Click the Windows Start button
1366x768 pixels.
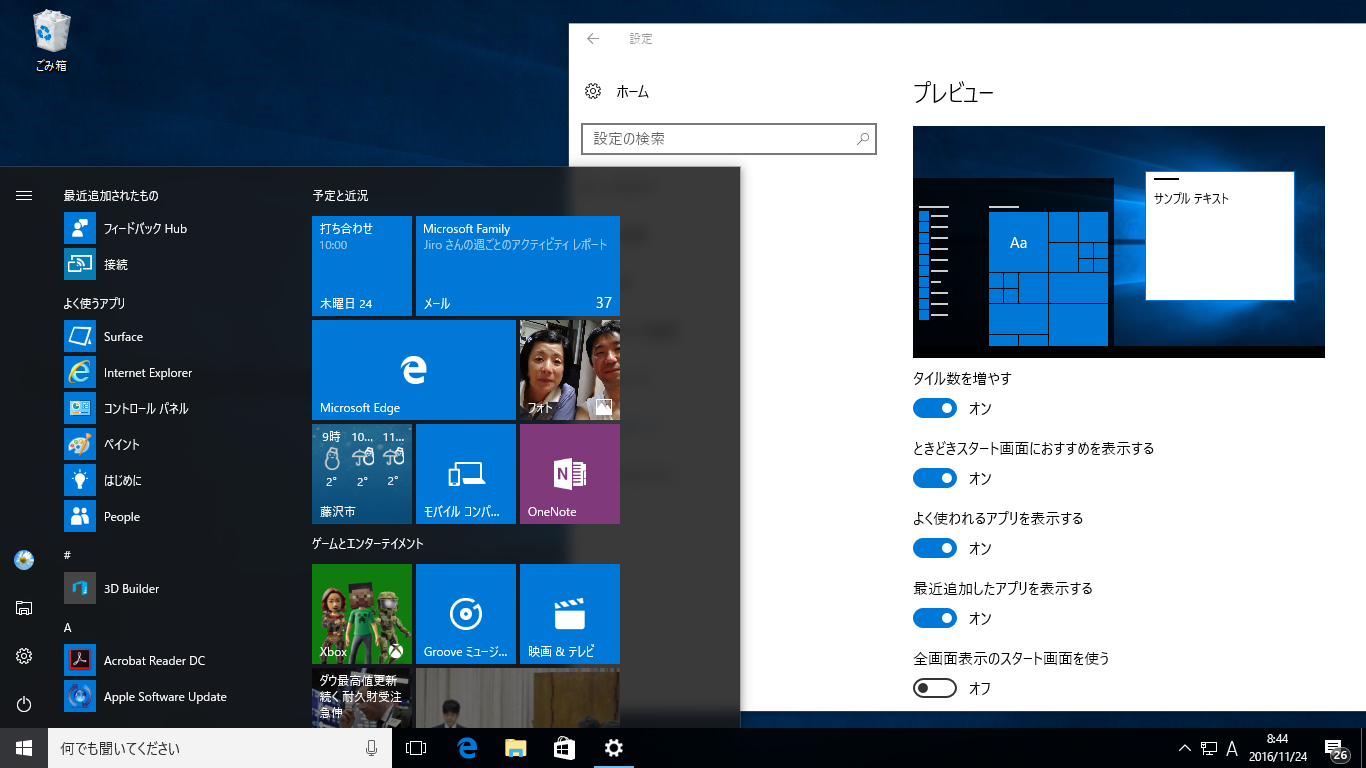pyautogui.click(x=24, y=748)
